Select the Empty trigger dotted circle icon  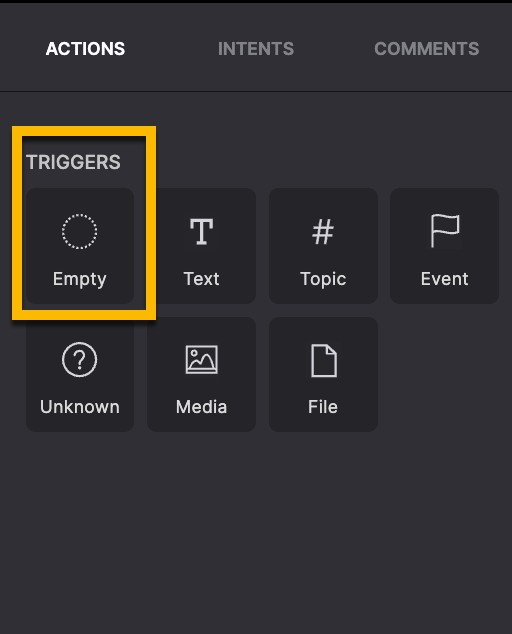79,231
